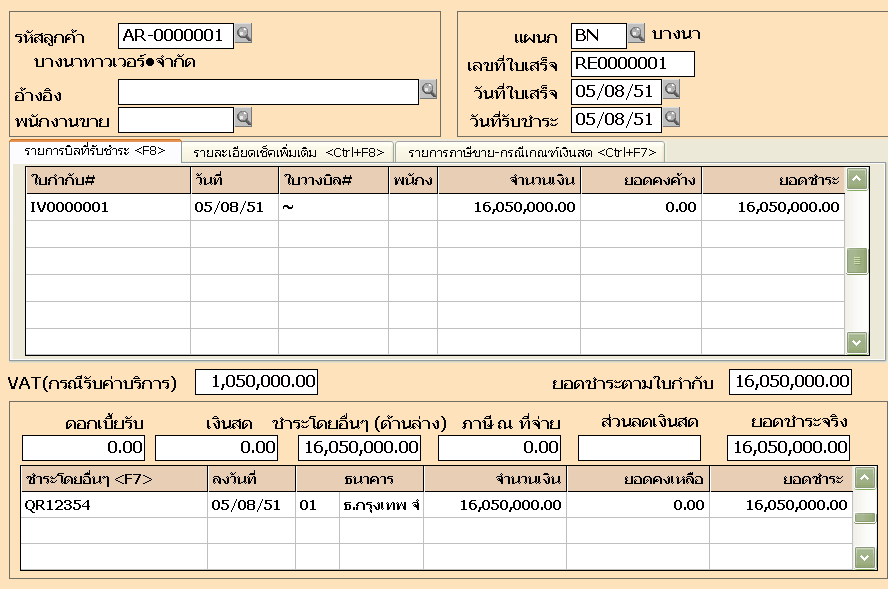The height and width of the screenshot is (589, 888).
Task: Click lookup icon beside customer code AR-0000001
Action: pyautogui.click(x=244, y=35)
